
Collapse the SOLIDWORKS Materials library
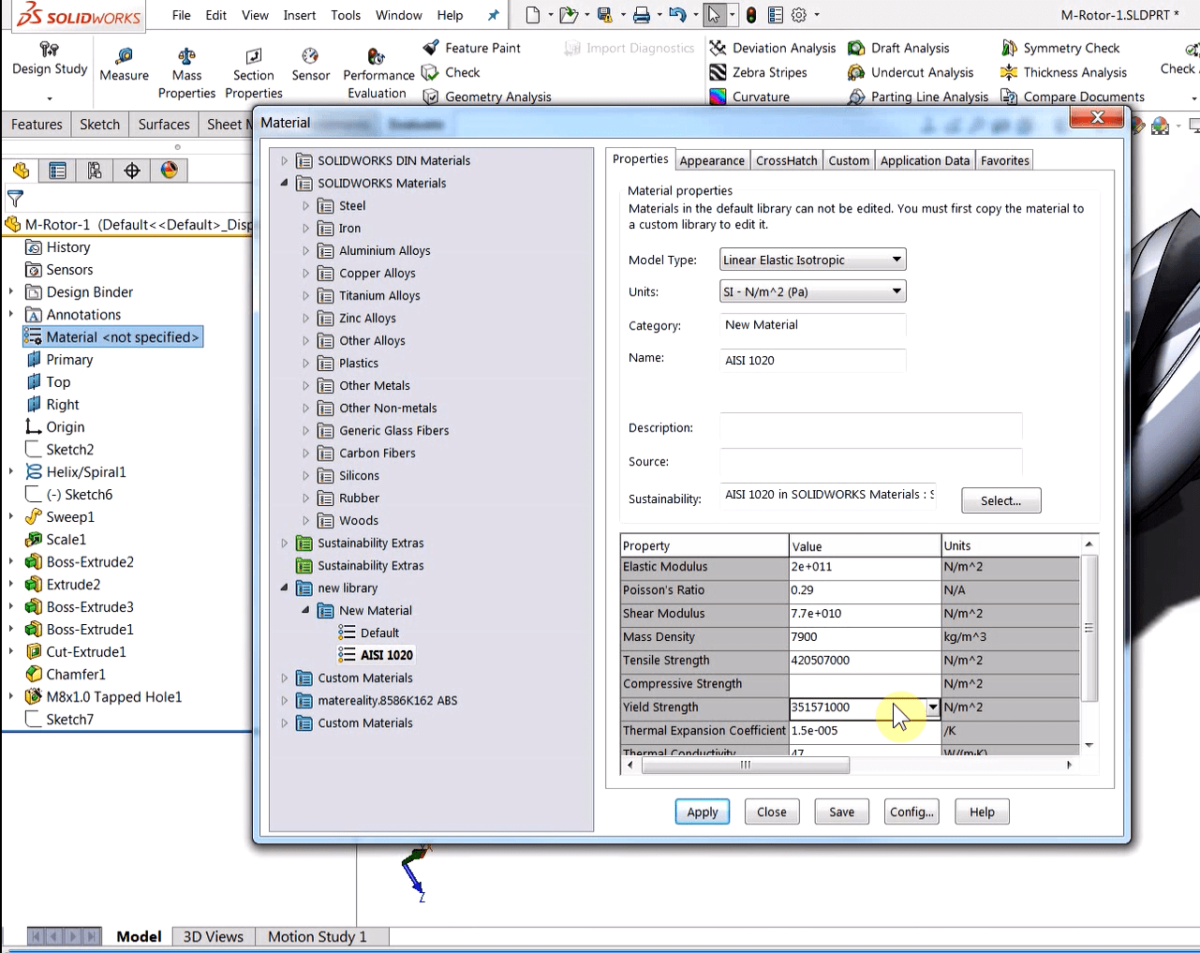[284, 184]
